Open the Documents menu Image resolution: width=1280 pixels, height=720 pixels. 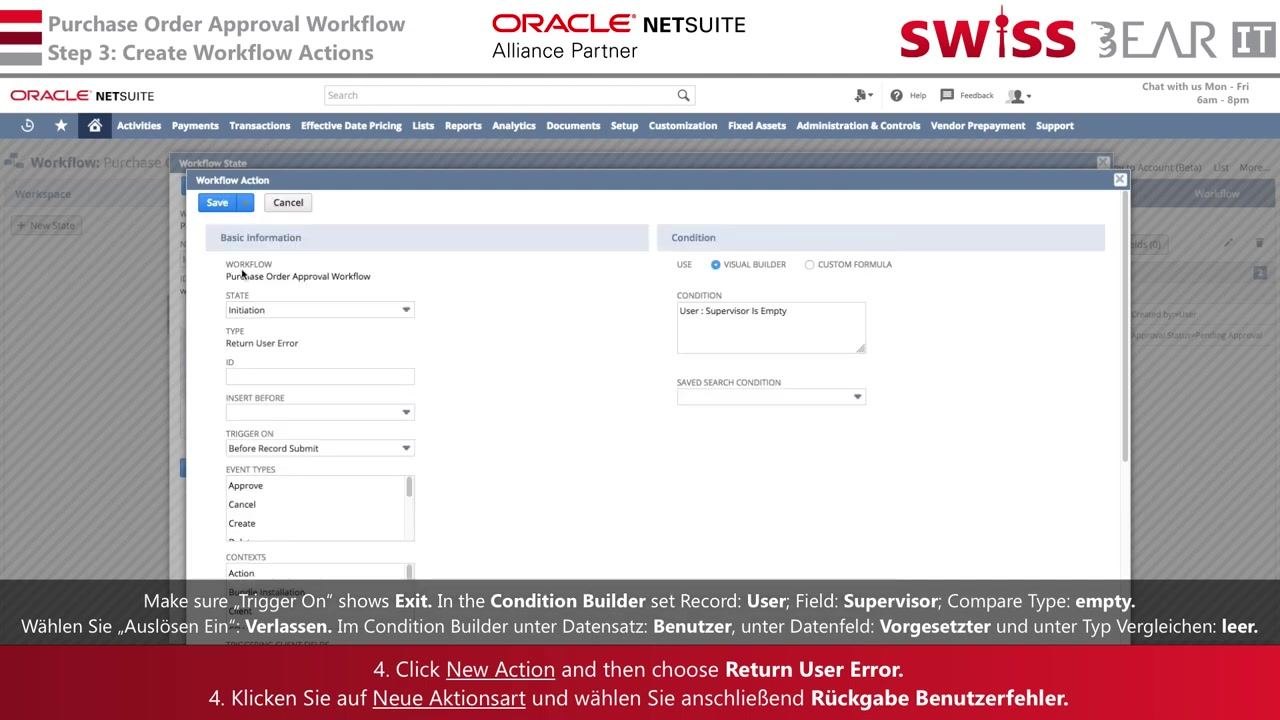pyautogui.click(x=573, y=126)
